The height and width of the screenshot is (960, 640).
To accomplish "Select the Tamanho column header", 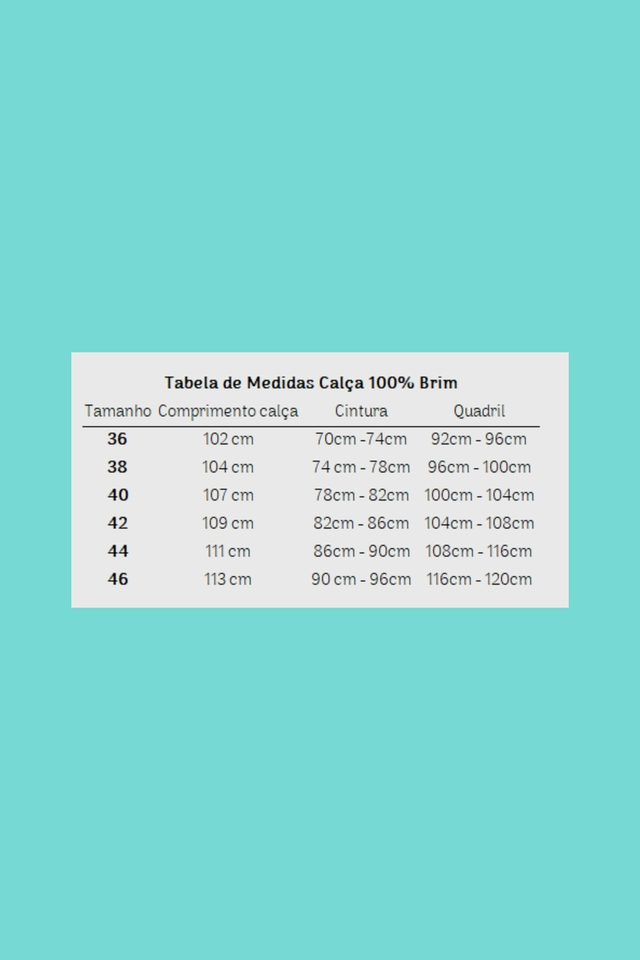I will pyautogui.click(x=118, y=411).
